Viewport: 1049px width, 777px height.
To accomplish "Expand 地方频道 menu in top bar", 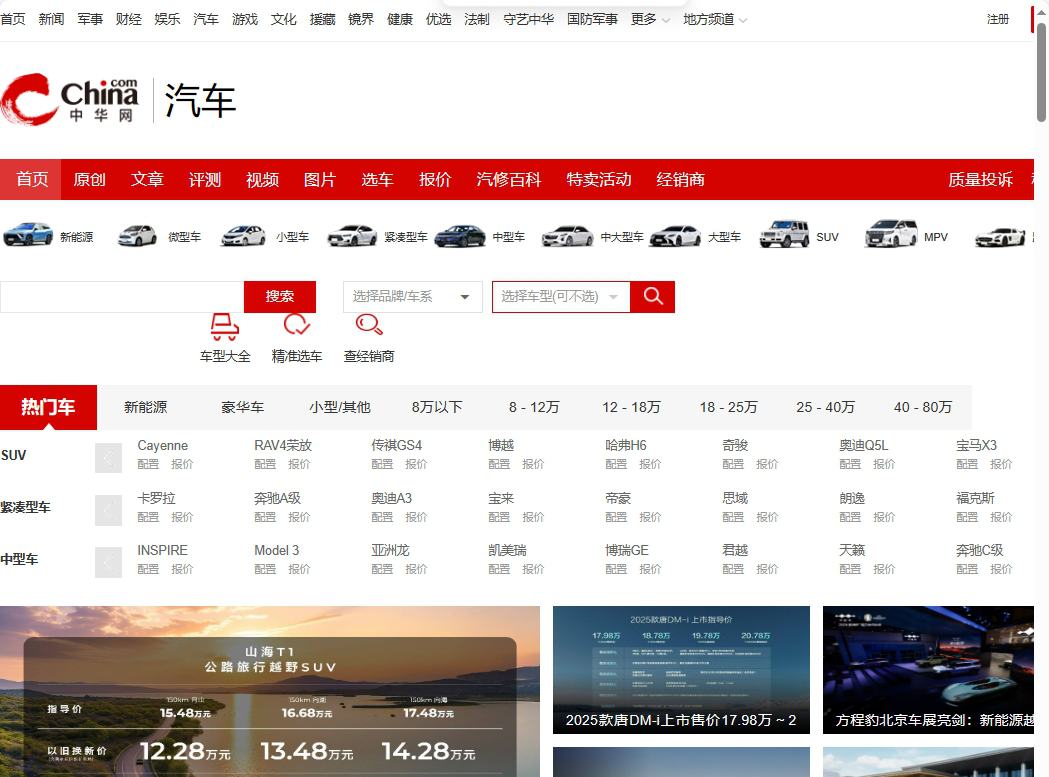I will tap(714, 19).
